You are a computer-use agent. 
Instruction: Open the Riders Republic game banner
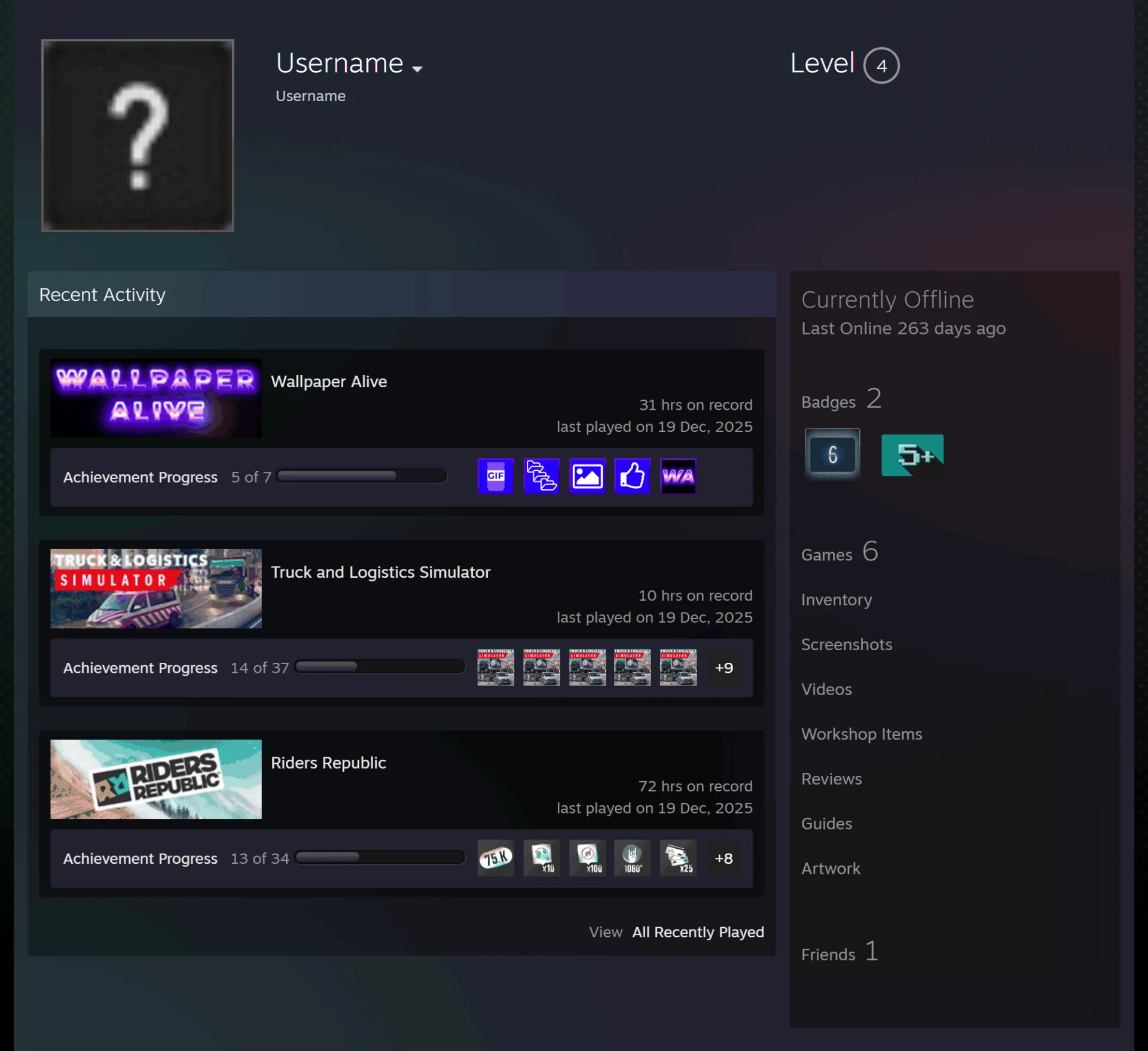click(x=156, y=779)
